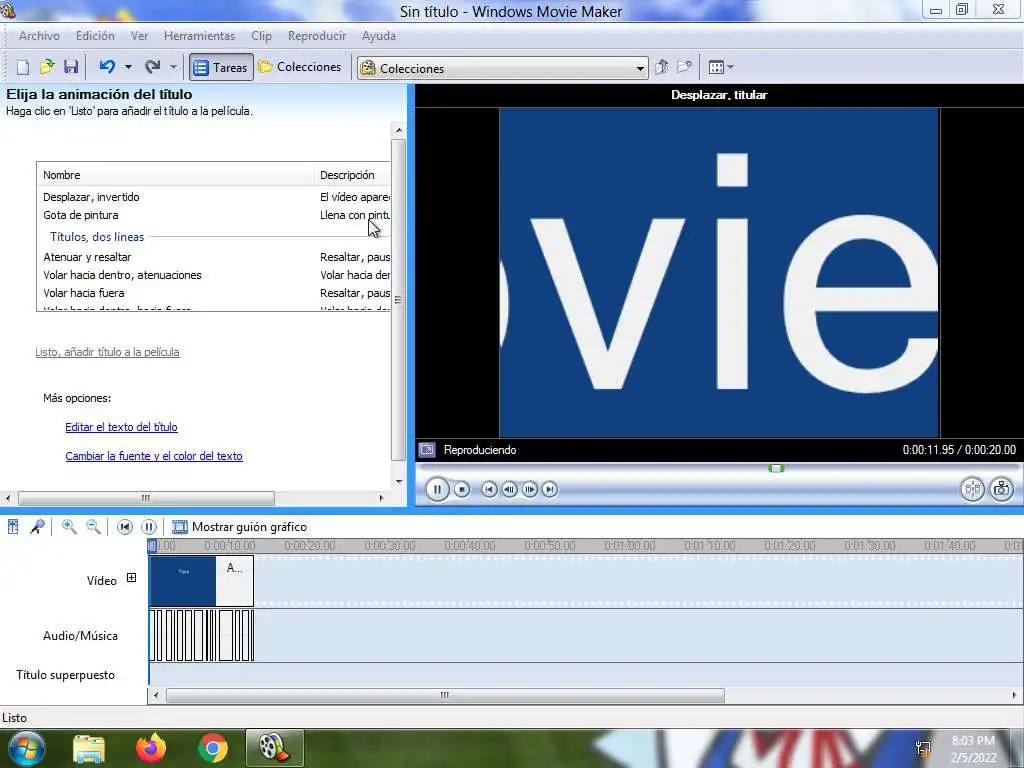Open the Reproducir menu

point(317,36)
